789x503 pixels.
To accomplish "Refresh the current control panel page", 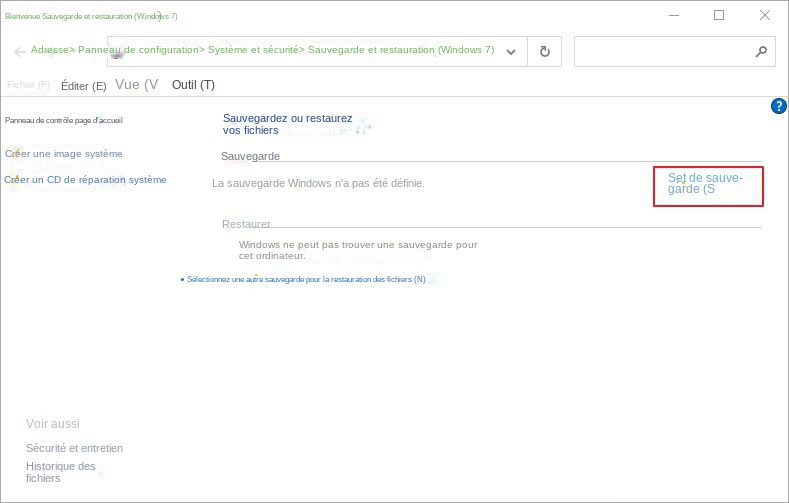I will (x=544, y=52).
